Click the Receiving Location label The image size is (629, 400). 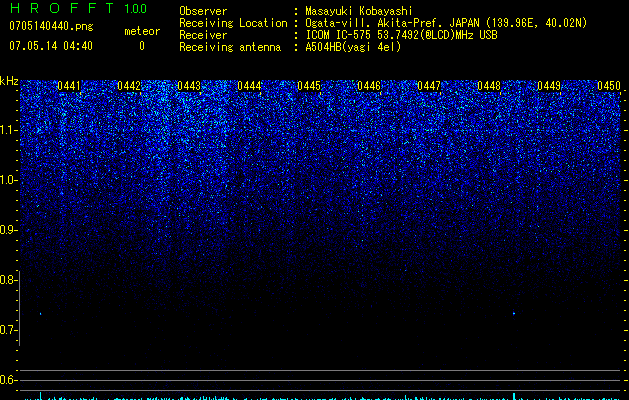point(233,23)
